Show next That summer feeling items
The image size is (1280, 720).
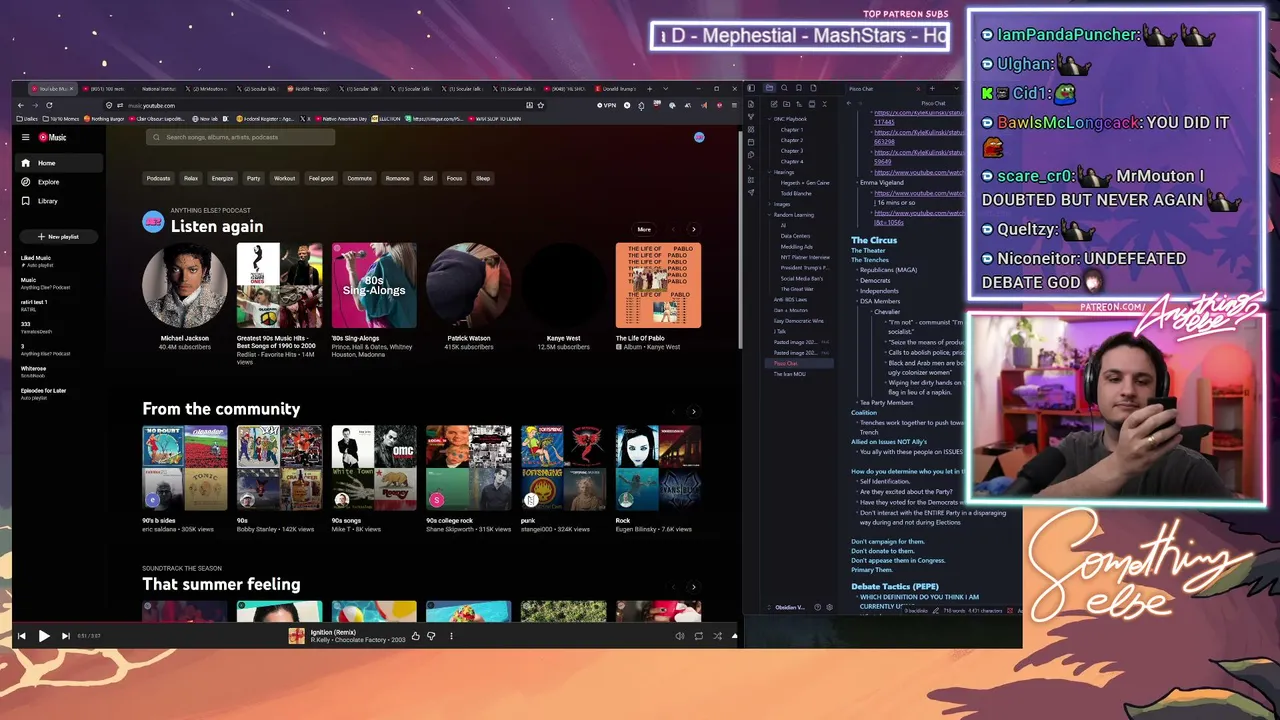[x=694, y=587]
